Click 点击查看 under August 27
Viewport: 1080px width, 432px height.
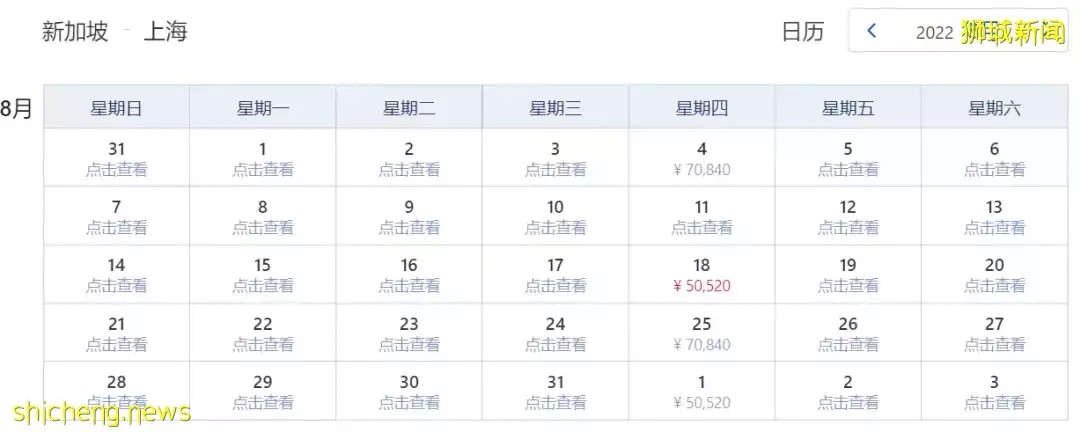(x=994, y=345)
